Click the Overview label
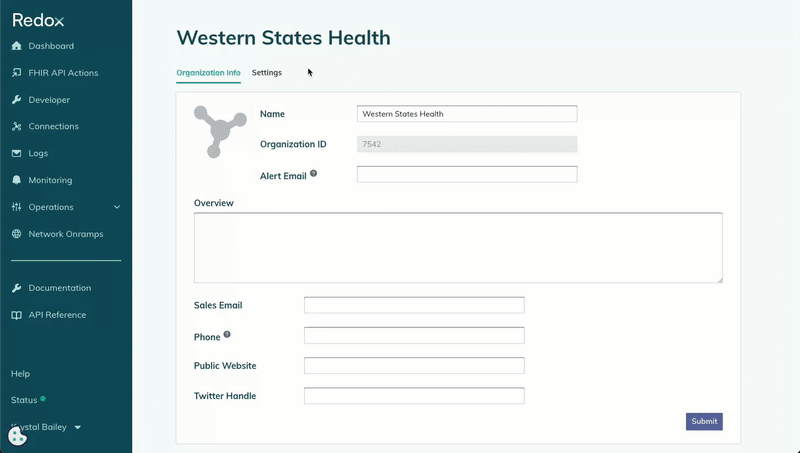The width and height of the screenshot is (800, 453). (x=214, y=203)
